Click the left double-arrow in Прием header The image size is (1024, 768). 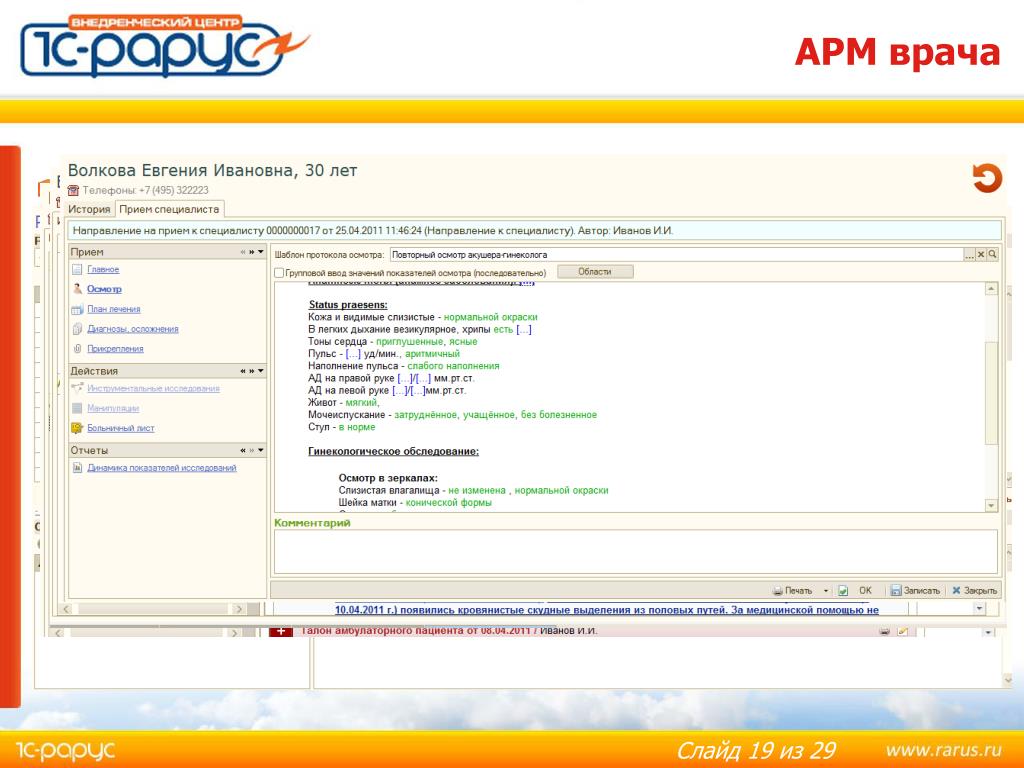coord(243,252)
